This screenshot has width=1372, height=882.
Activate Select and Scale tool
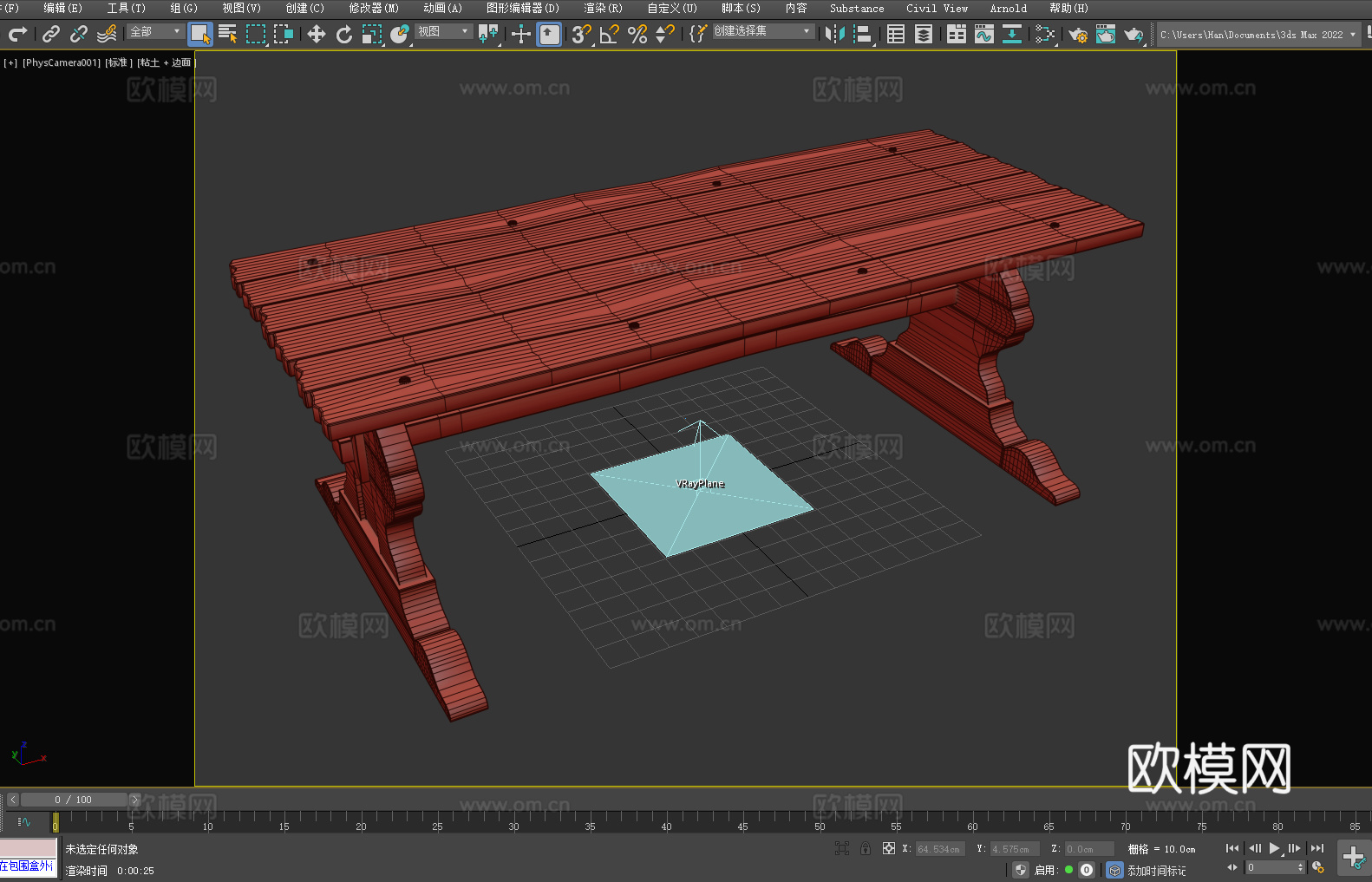(372, 34)
